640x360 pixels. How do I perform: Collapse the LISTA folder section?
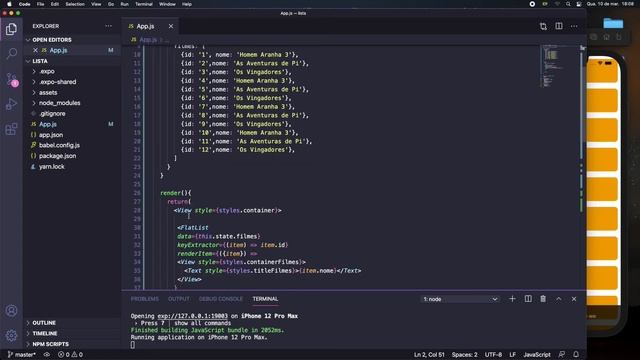tap(40, 61)
